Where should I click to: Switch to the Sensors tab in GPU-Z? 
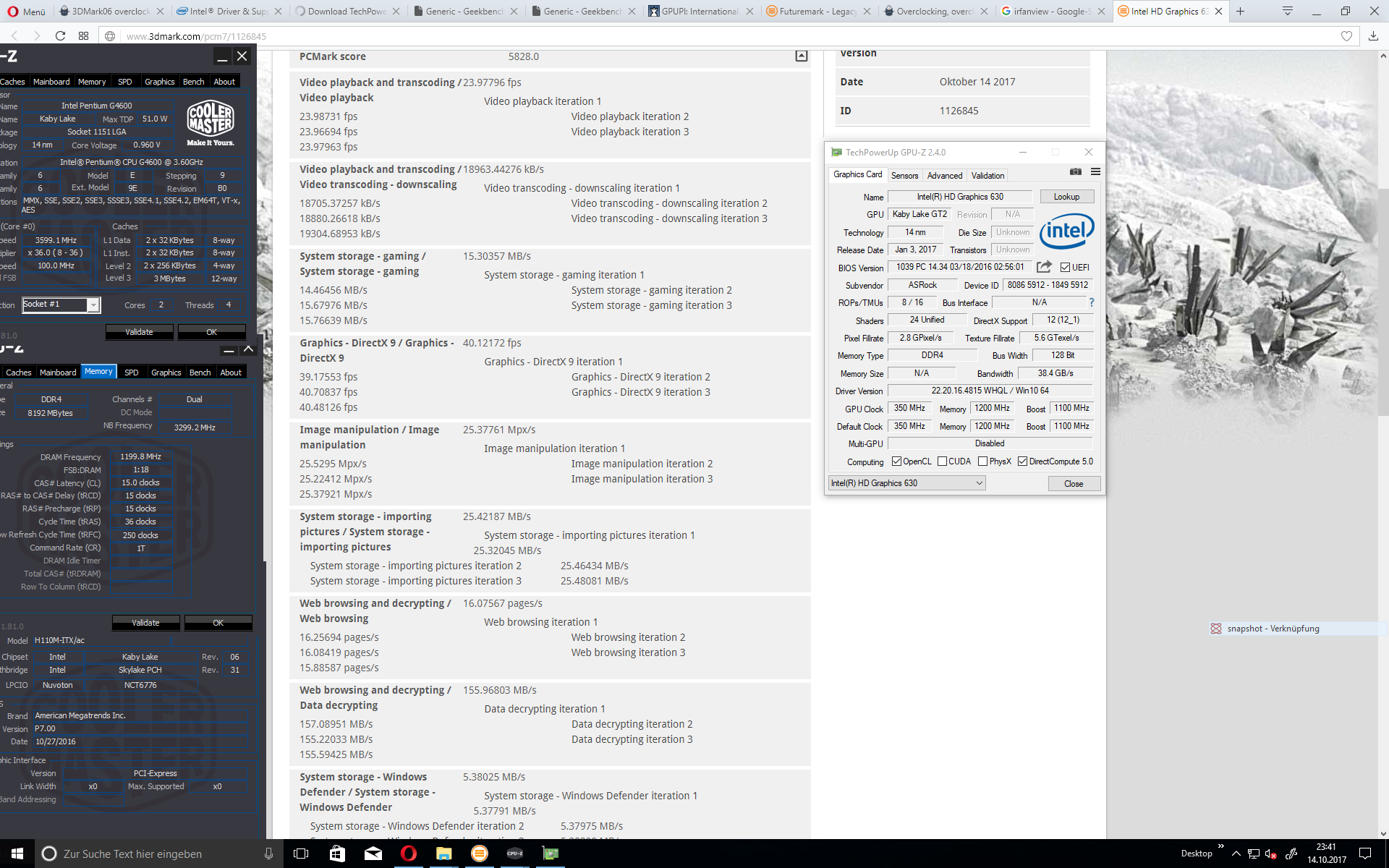point(904,176)
